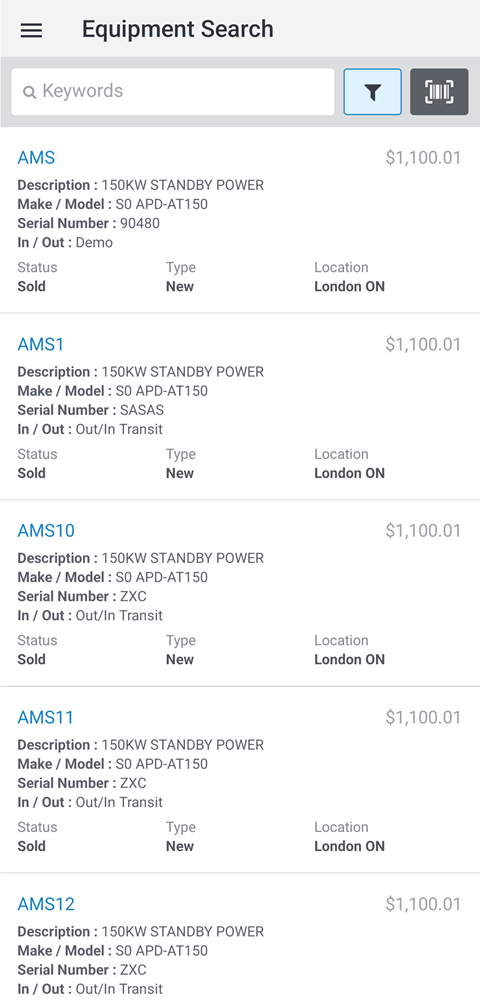This screenshot has height=1008, width=480.
Task: Select the AMS price of $1,100.01
Action: 423,158
